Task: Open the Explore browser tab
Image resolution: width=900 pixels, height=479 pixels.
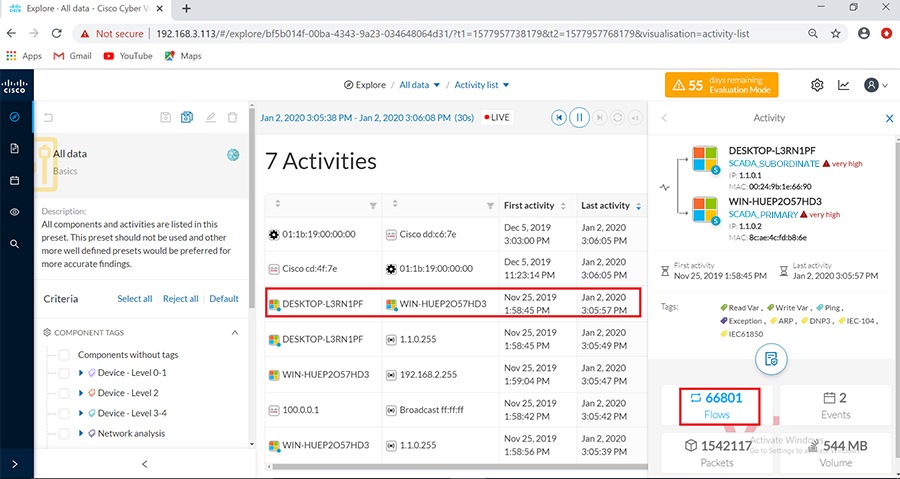Action: click(x=85, y=9)
